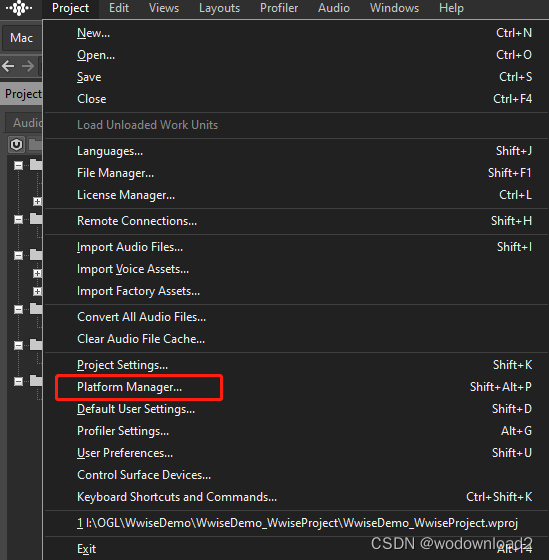Viewport: 549px width, 560px height.
Task: Select Convert All Audio Files...
Action: pyautogui.click(x=296, y=317)
